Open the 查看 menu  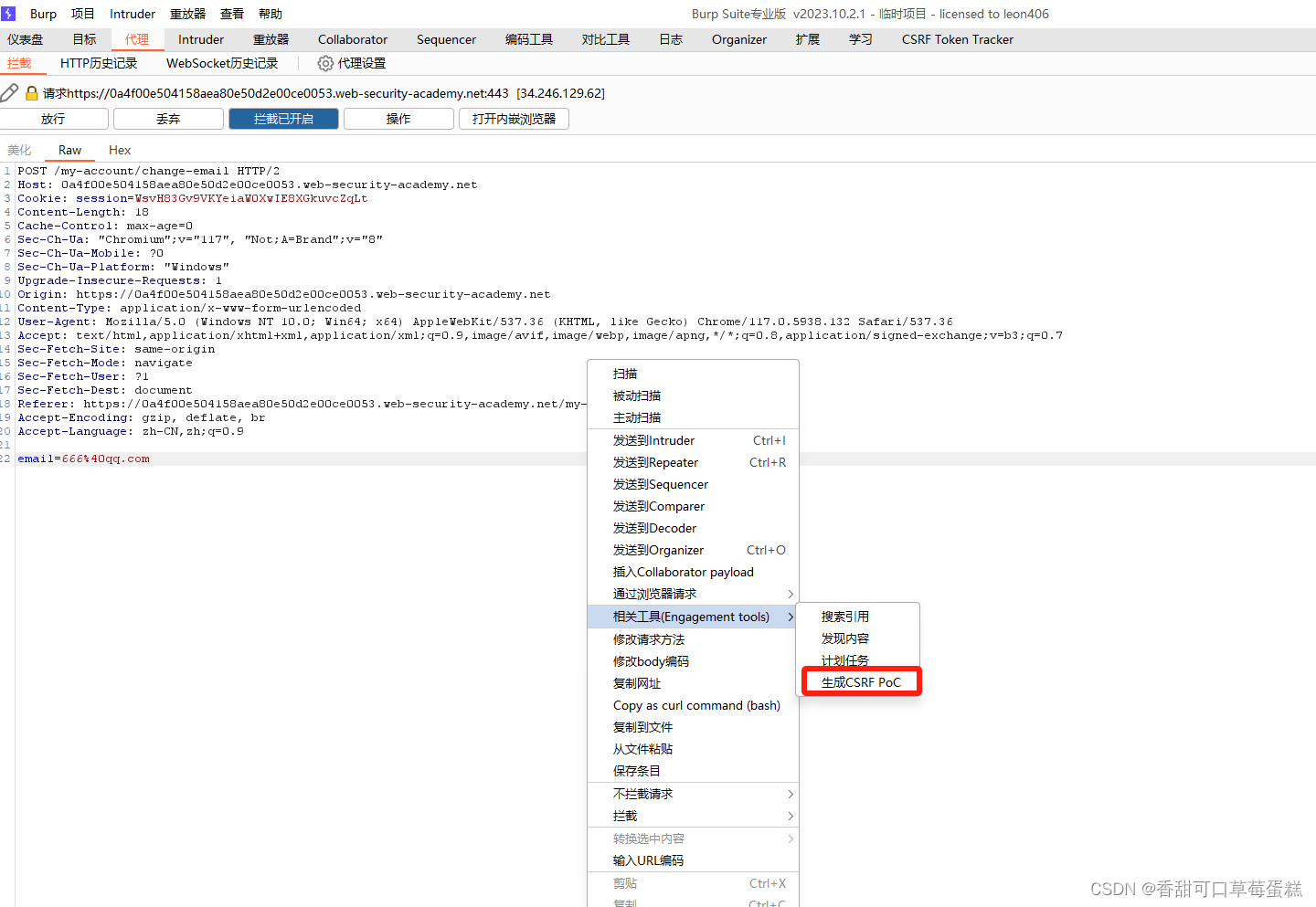coord(232,14)
